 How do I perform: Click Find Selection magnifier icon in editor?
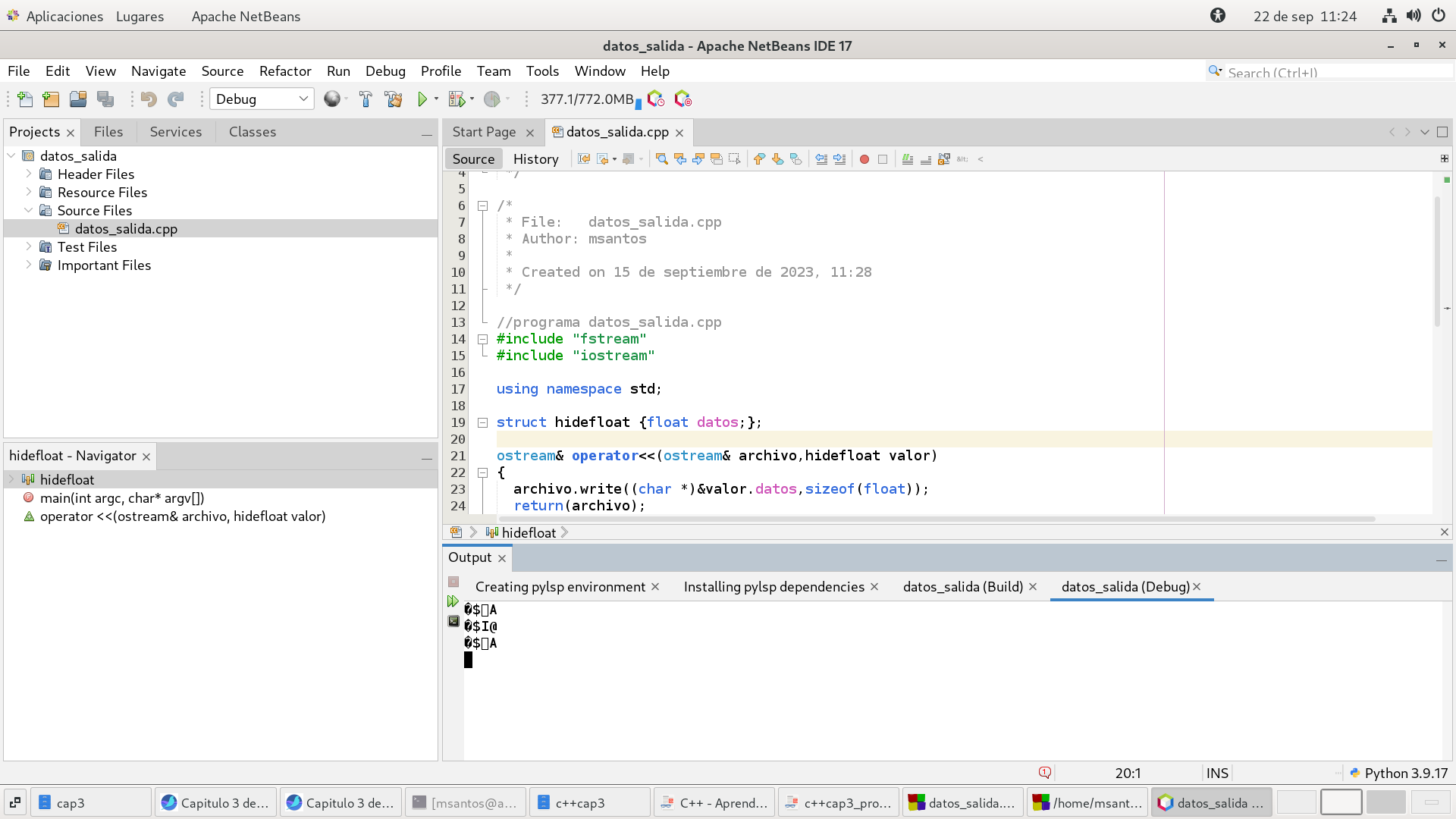point(661,159)
